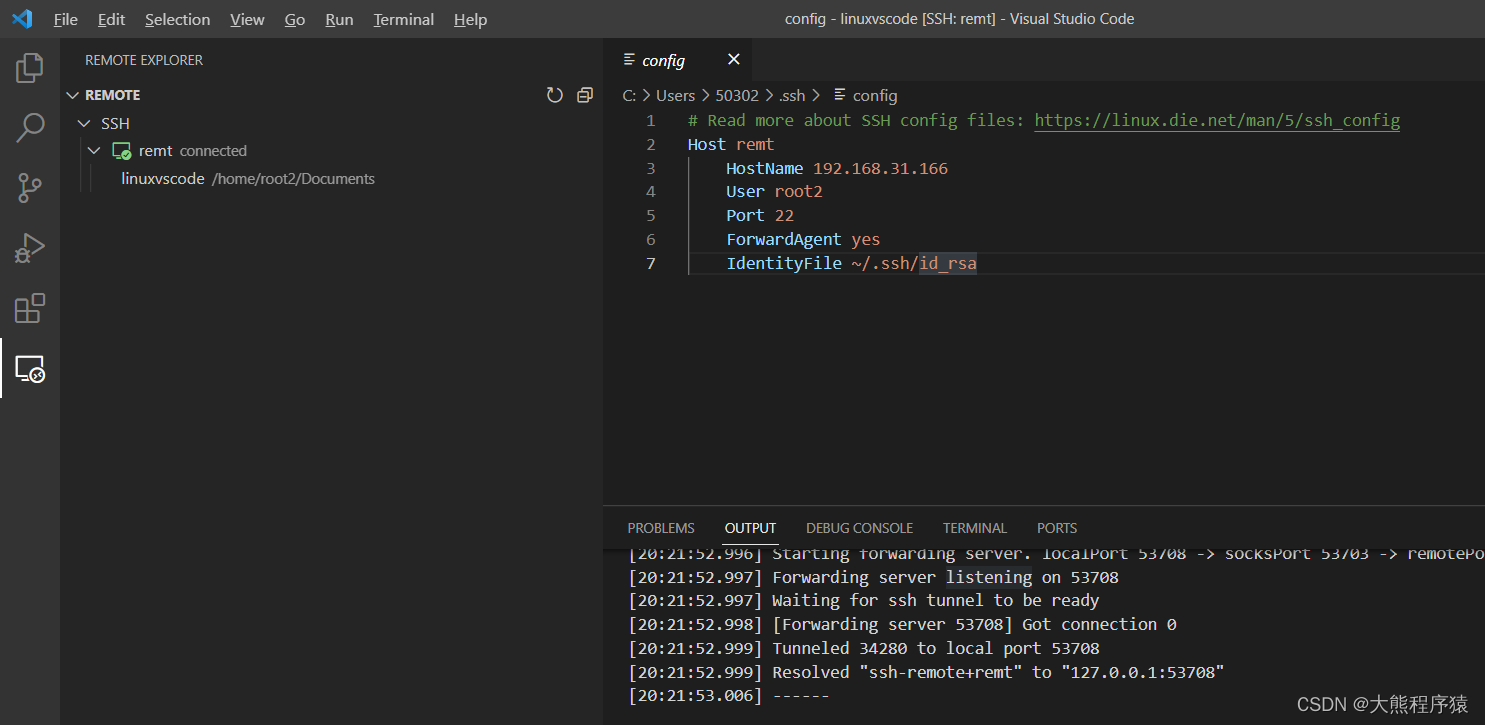Screen dimensions: 1485x725
Task: Open the File menu
Action: click(66, 19)
